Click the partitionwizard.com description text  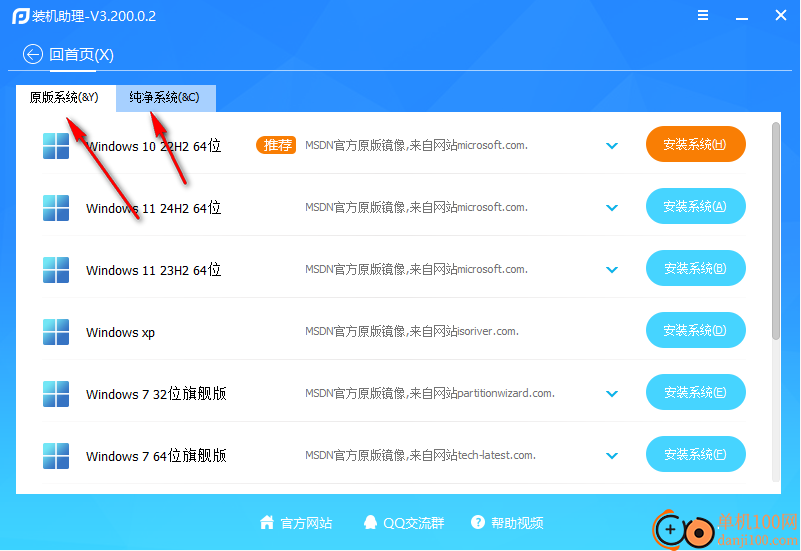coord(430,393)
